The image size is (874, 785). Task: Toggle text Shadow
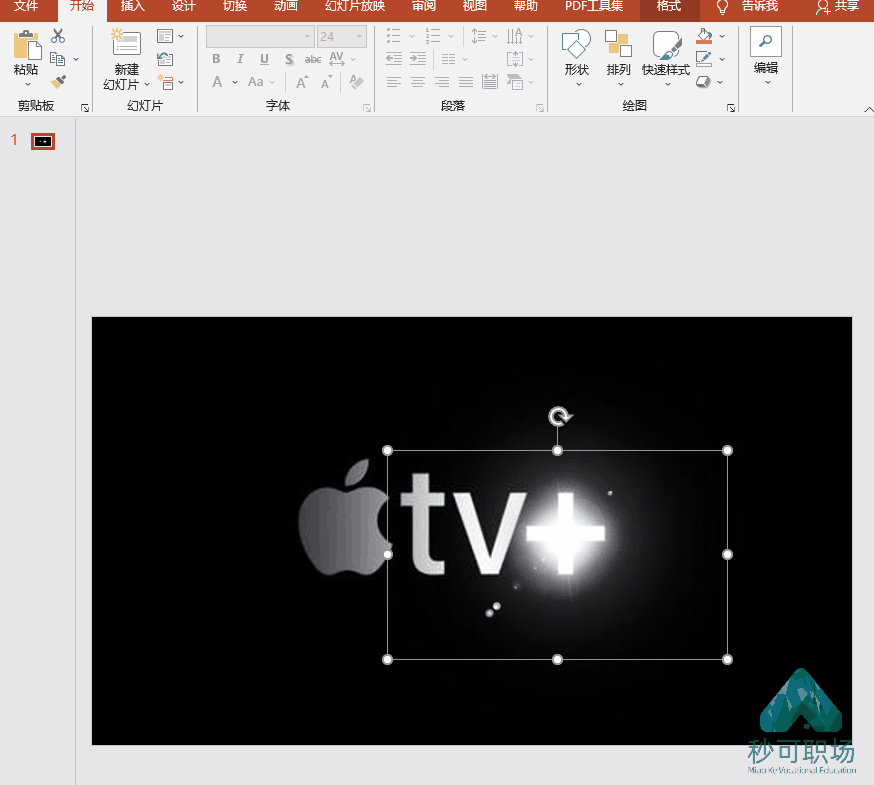click(289, 59)
